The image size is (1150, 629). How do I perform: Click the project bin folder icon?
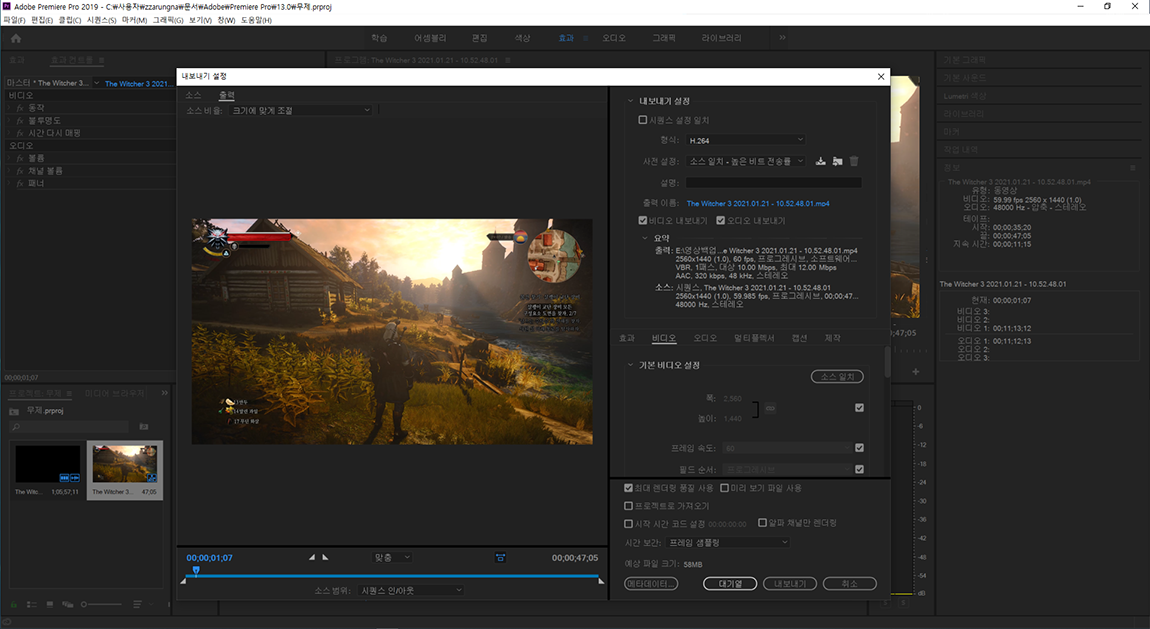(14, 411)
